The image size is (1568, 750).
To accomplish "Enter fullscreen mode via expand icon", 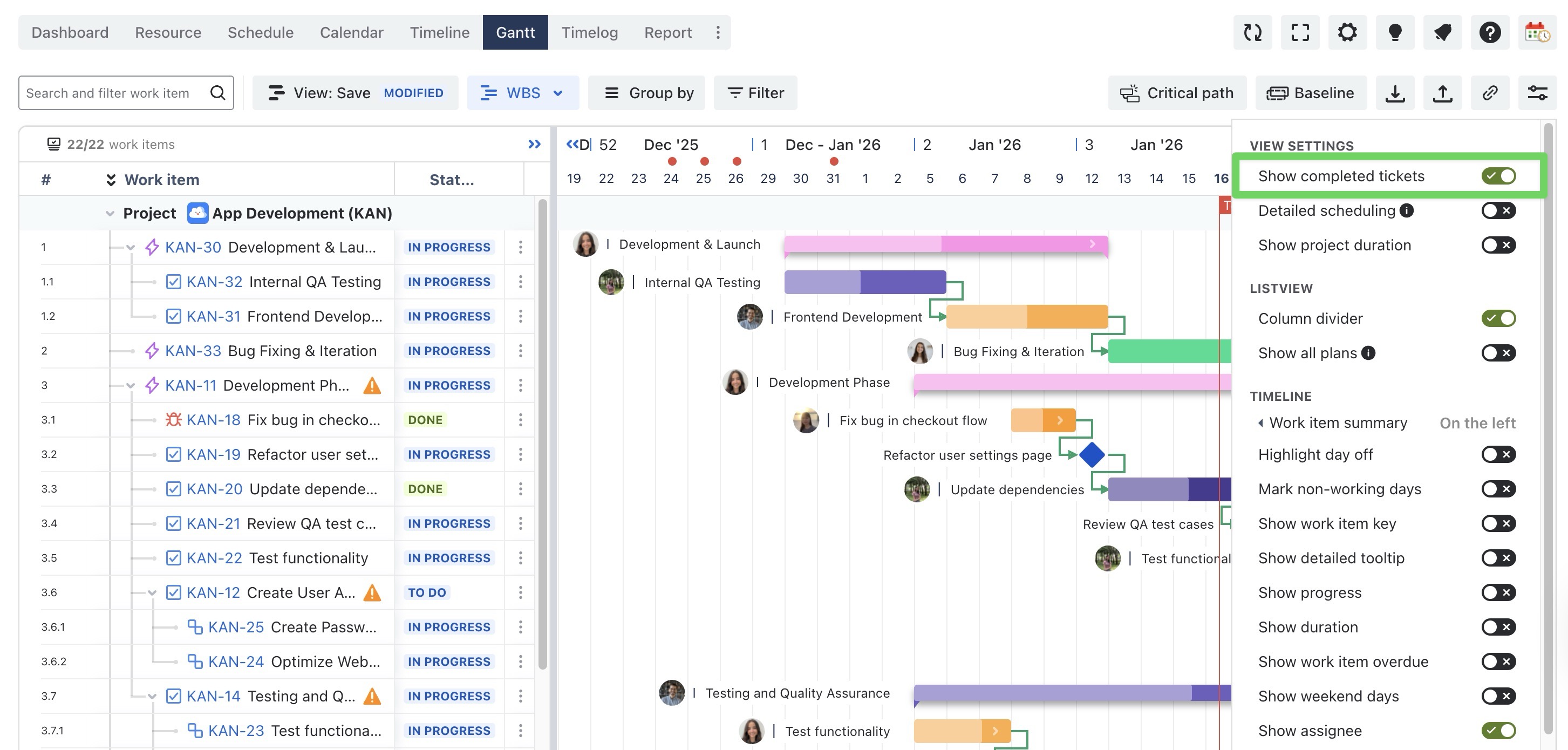I will coord(1300,32).
